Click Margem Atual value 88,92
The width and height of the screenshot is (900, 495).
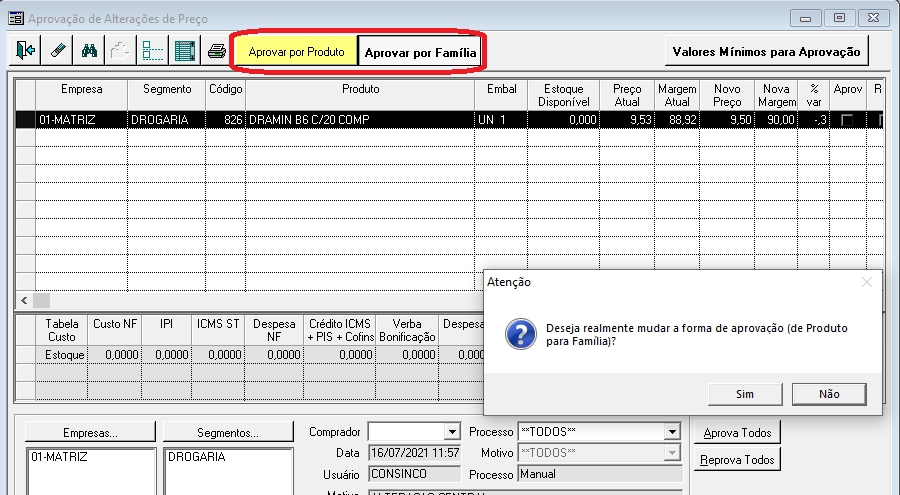tap(677, 120)
